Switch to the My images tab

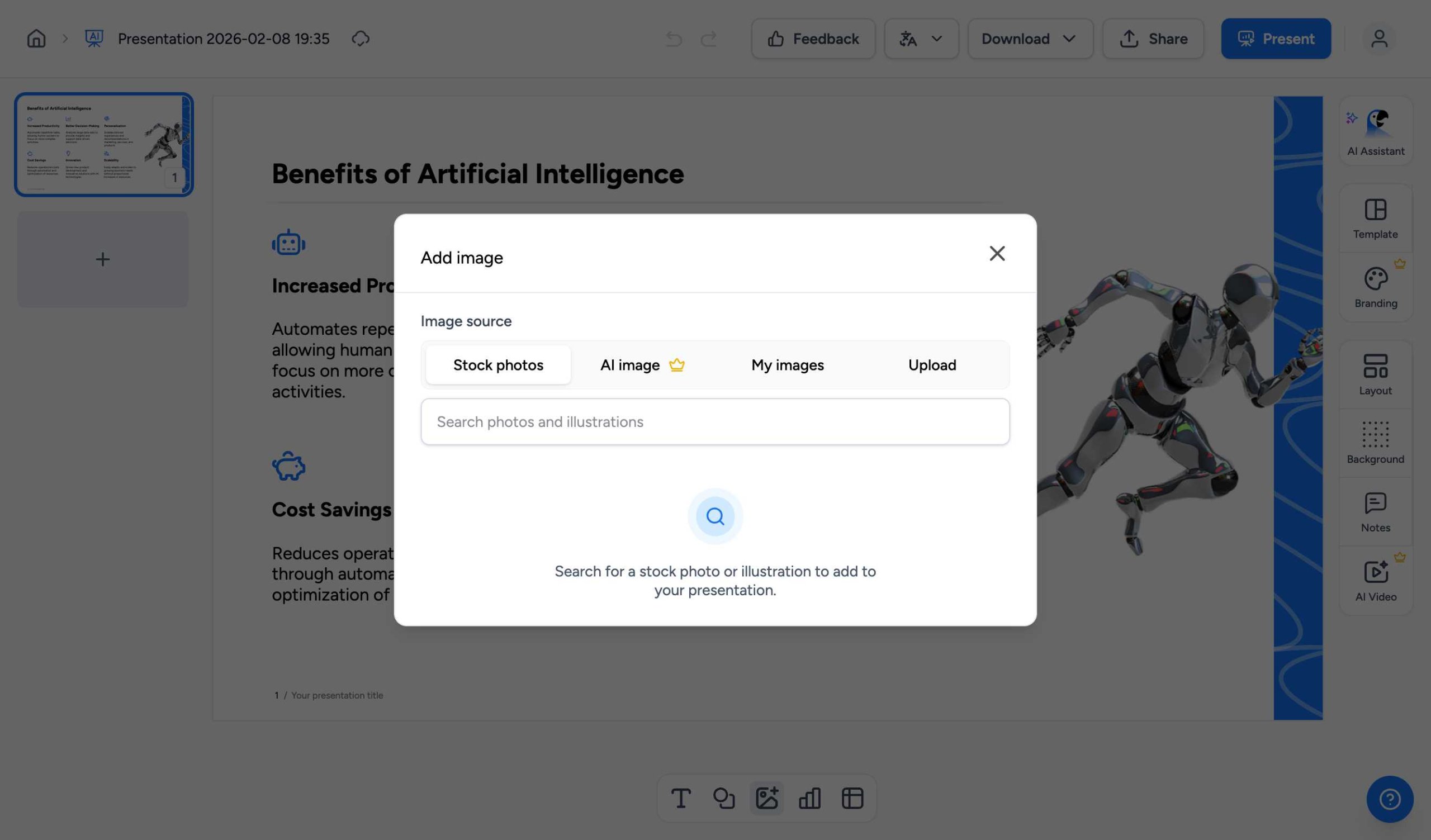tap(787, 365)
